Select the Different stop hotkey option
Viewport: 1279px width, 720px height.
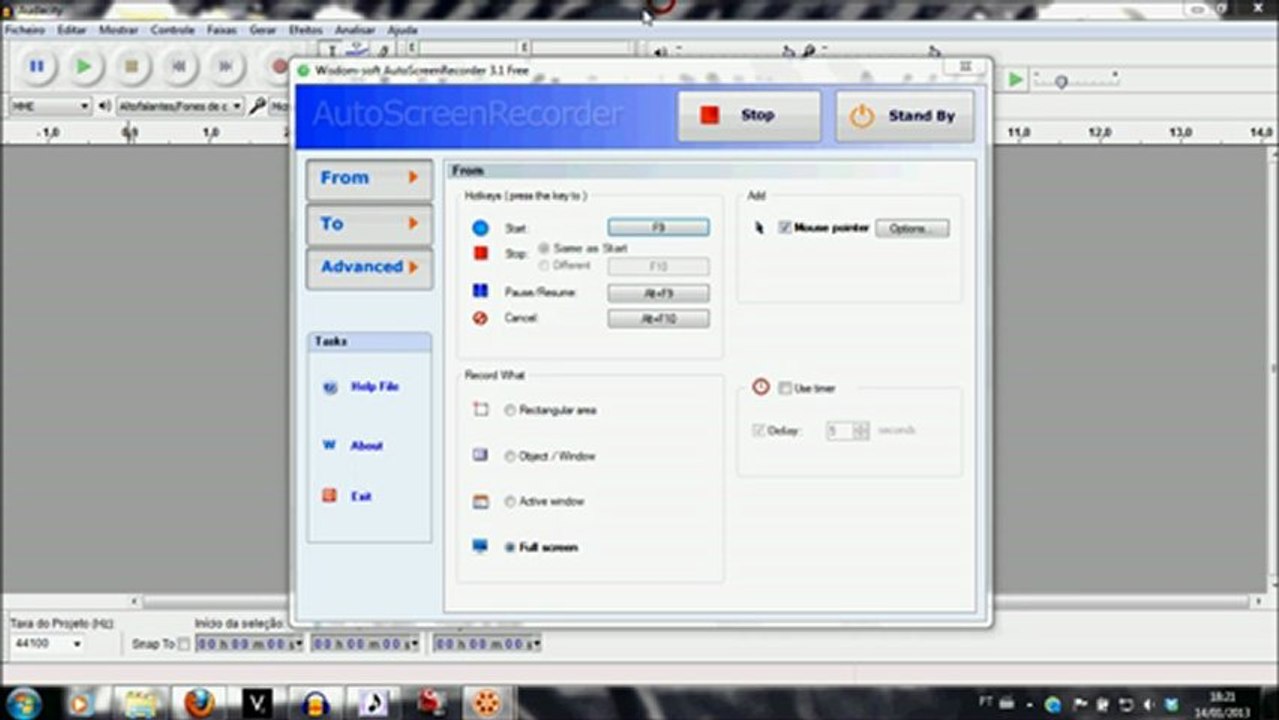coord(544,266)
